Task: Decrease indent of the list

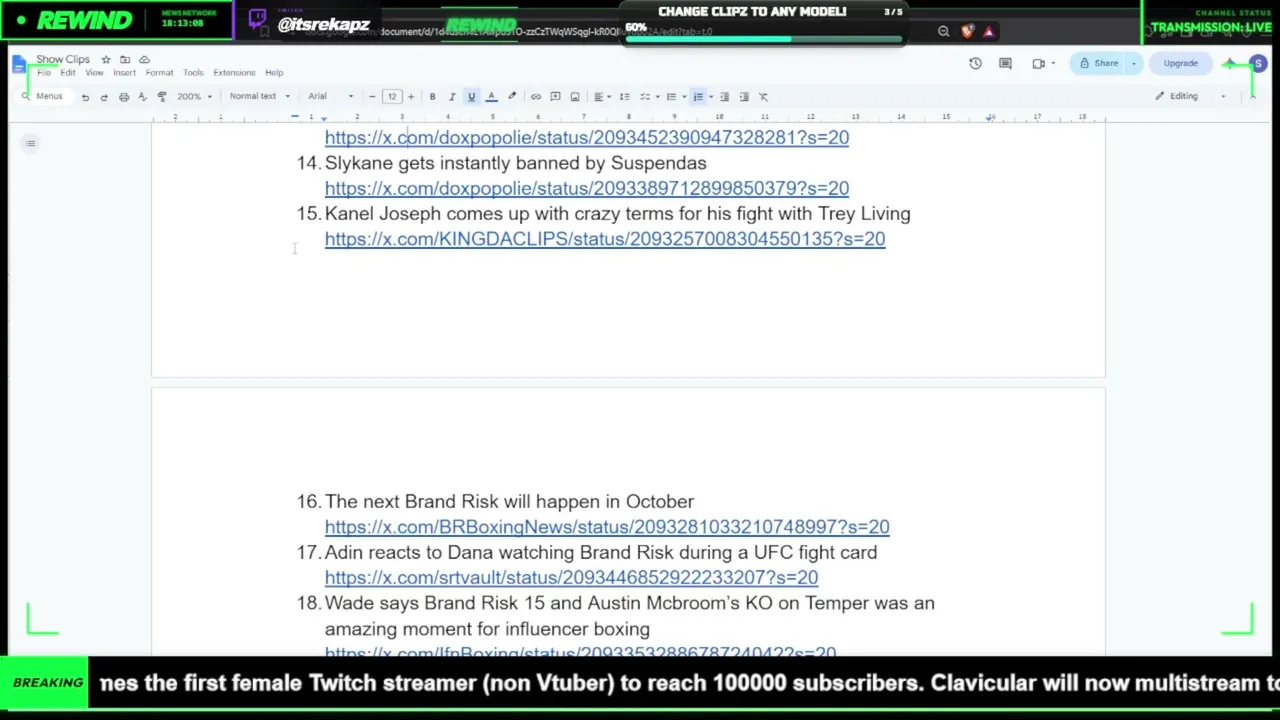Action: pos(725,97)
